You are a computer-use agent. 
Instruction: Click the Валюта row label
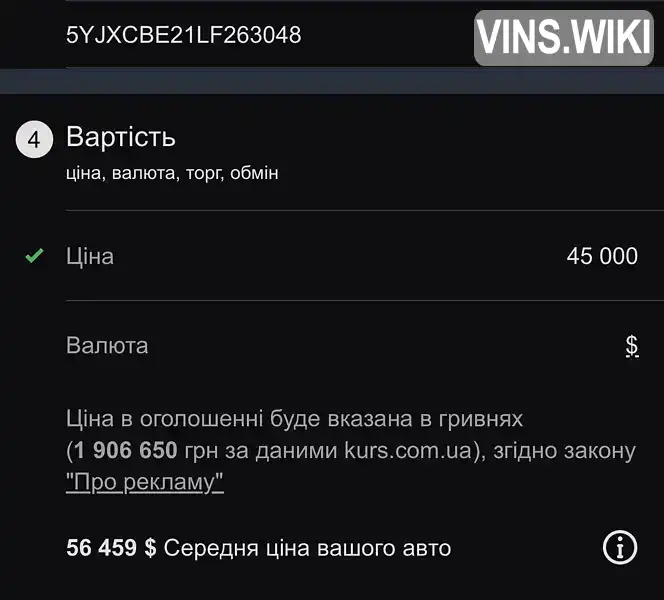point(107,346)
